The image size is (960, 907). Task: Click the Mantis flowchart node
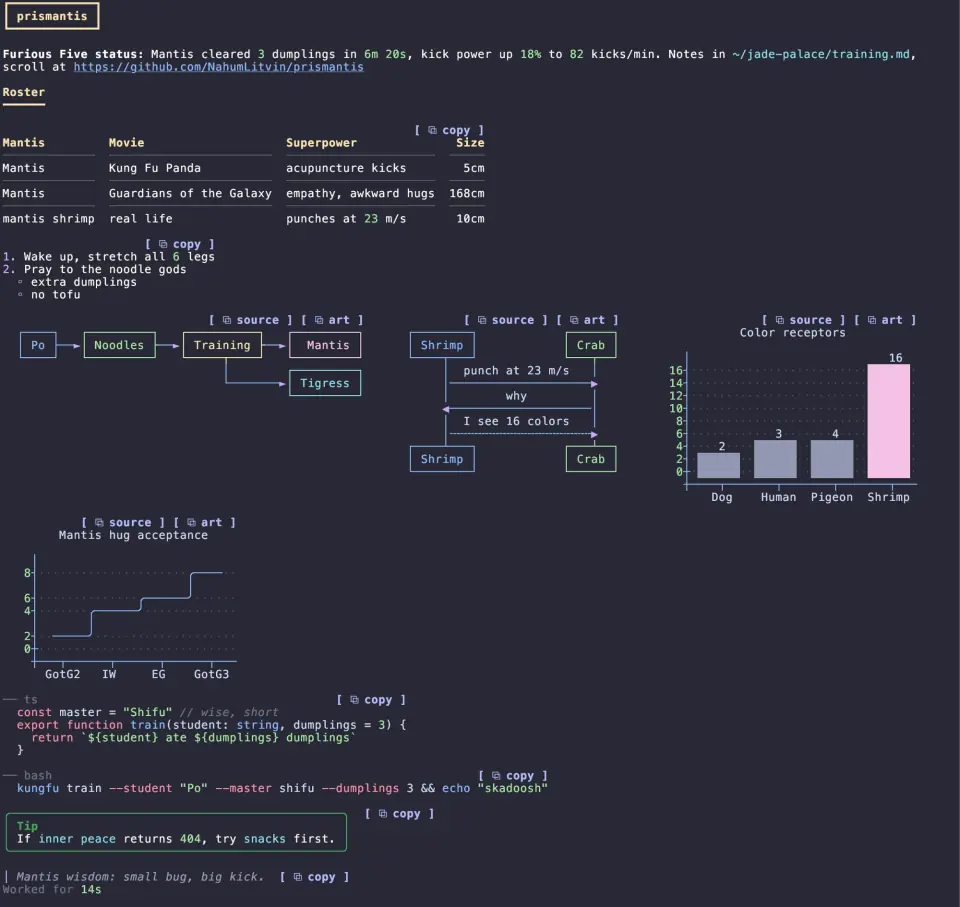pyautogui.click(x=325, y=345)
